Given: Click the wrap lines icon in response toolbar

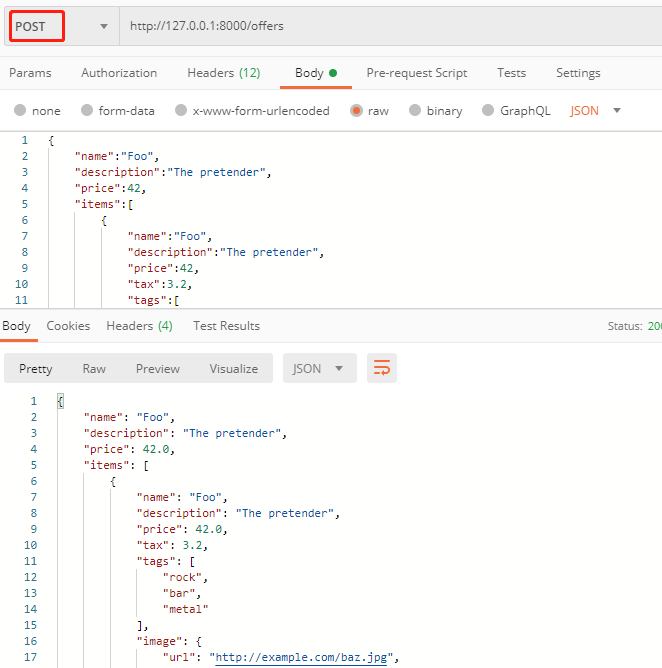Looking at the screenshot, I should coord(381,368).
